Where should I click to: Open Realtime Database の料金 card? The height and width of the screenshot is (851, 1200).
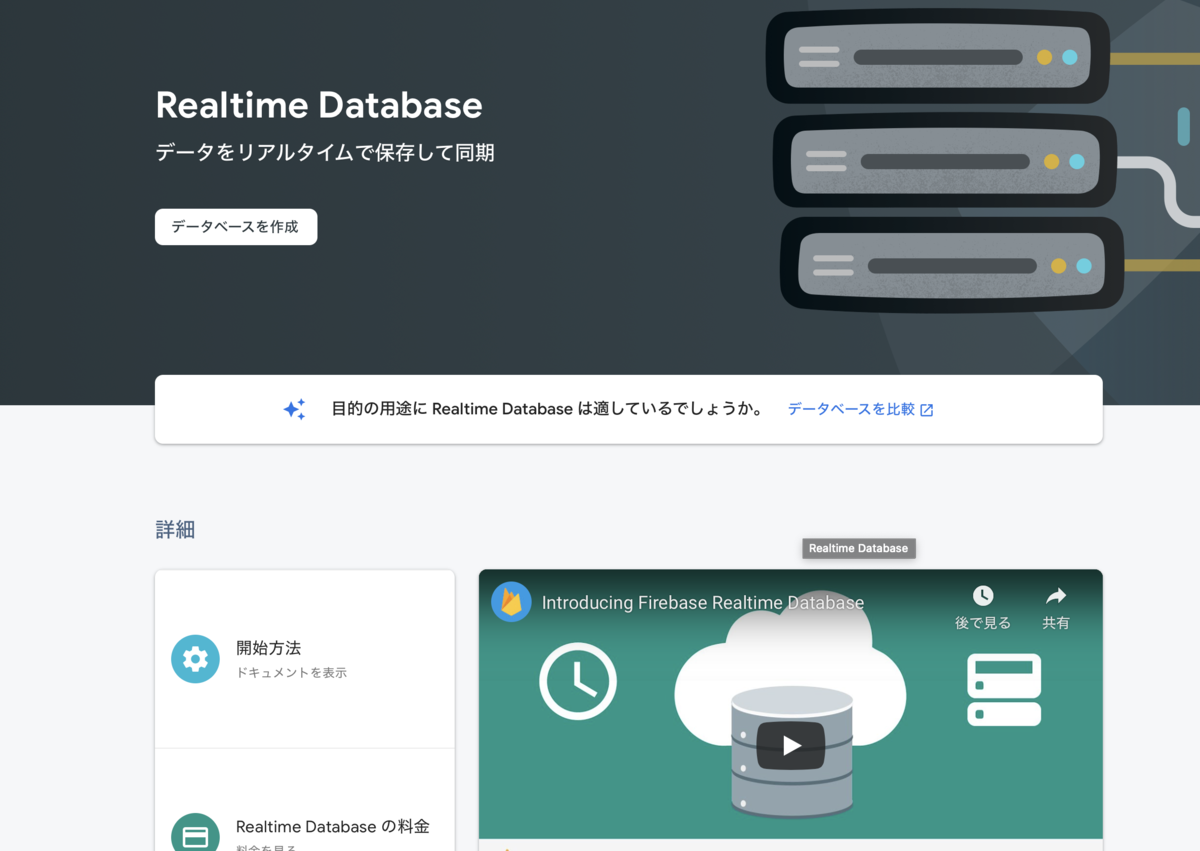pos(305,800)
